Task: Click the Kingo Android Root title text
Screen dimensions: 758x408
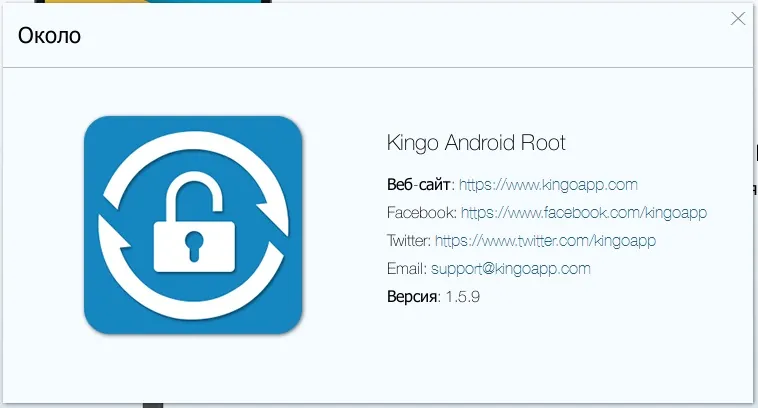Action: click(476, 143)
